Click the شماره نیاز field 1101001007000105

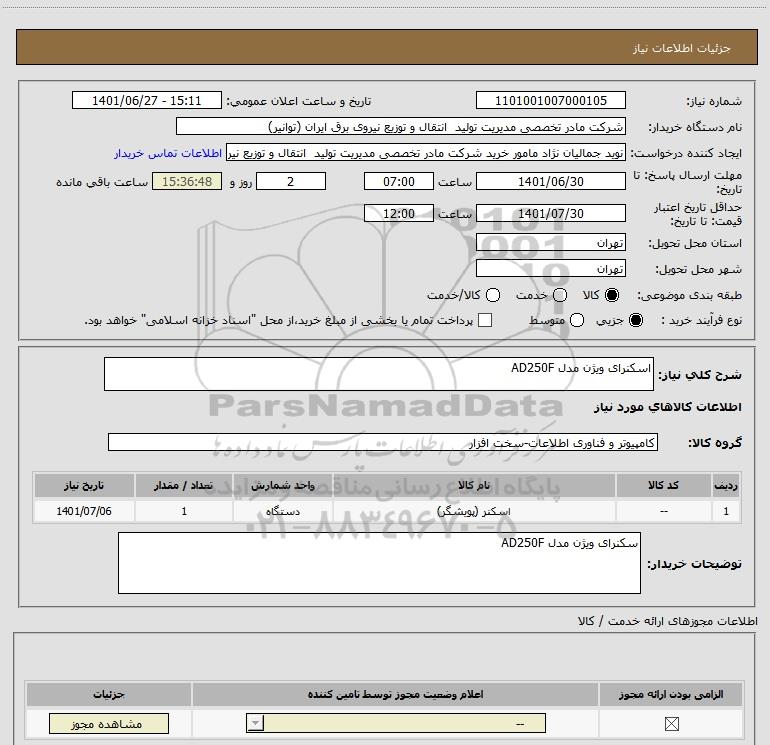tap(550, 100)
